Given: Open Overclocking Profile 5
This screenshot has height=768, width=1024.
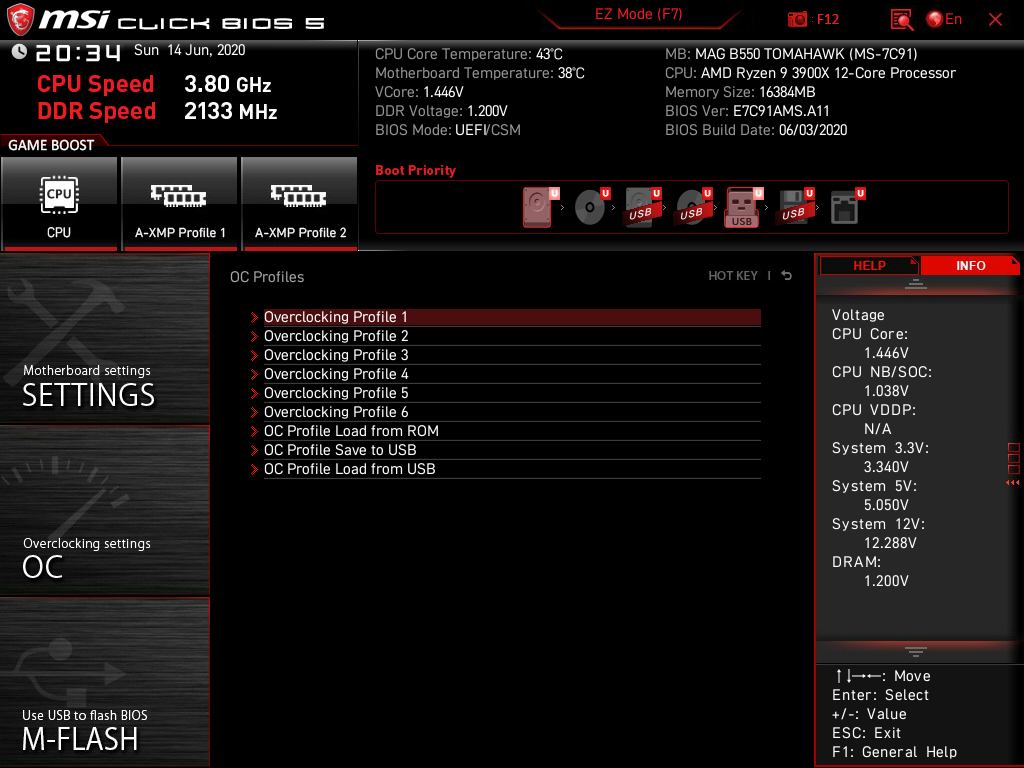Looking at the screenshot, I should [x=512, y=393].
